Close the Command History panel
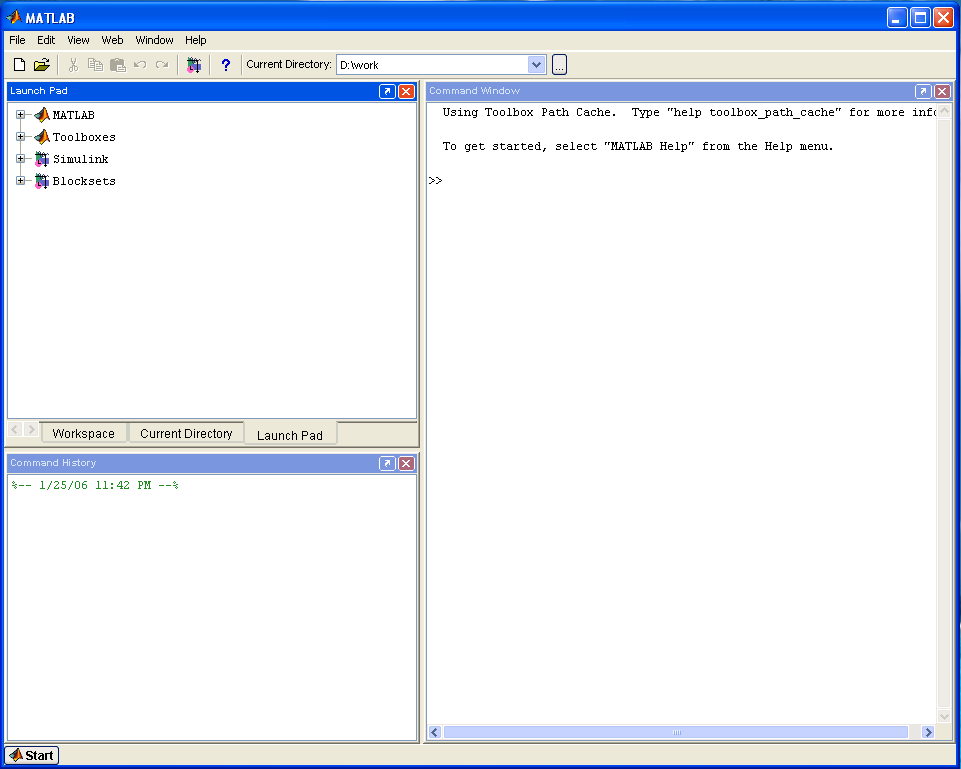The image size is (961, 769). [406, 463]
